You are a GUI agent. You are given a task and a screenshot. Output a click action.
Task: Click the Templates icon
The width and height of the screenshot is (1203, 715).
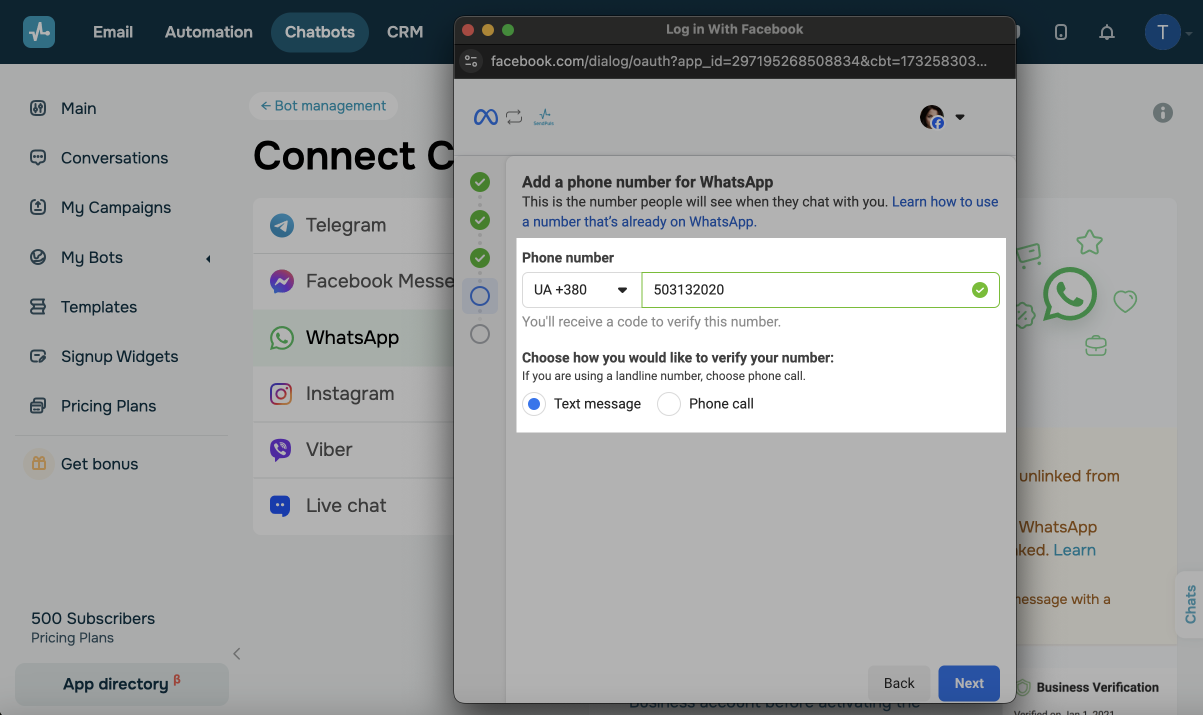(38, 307)
